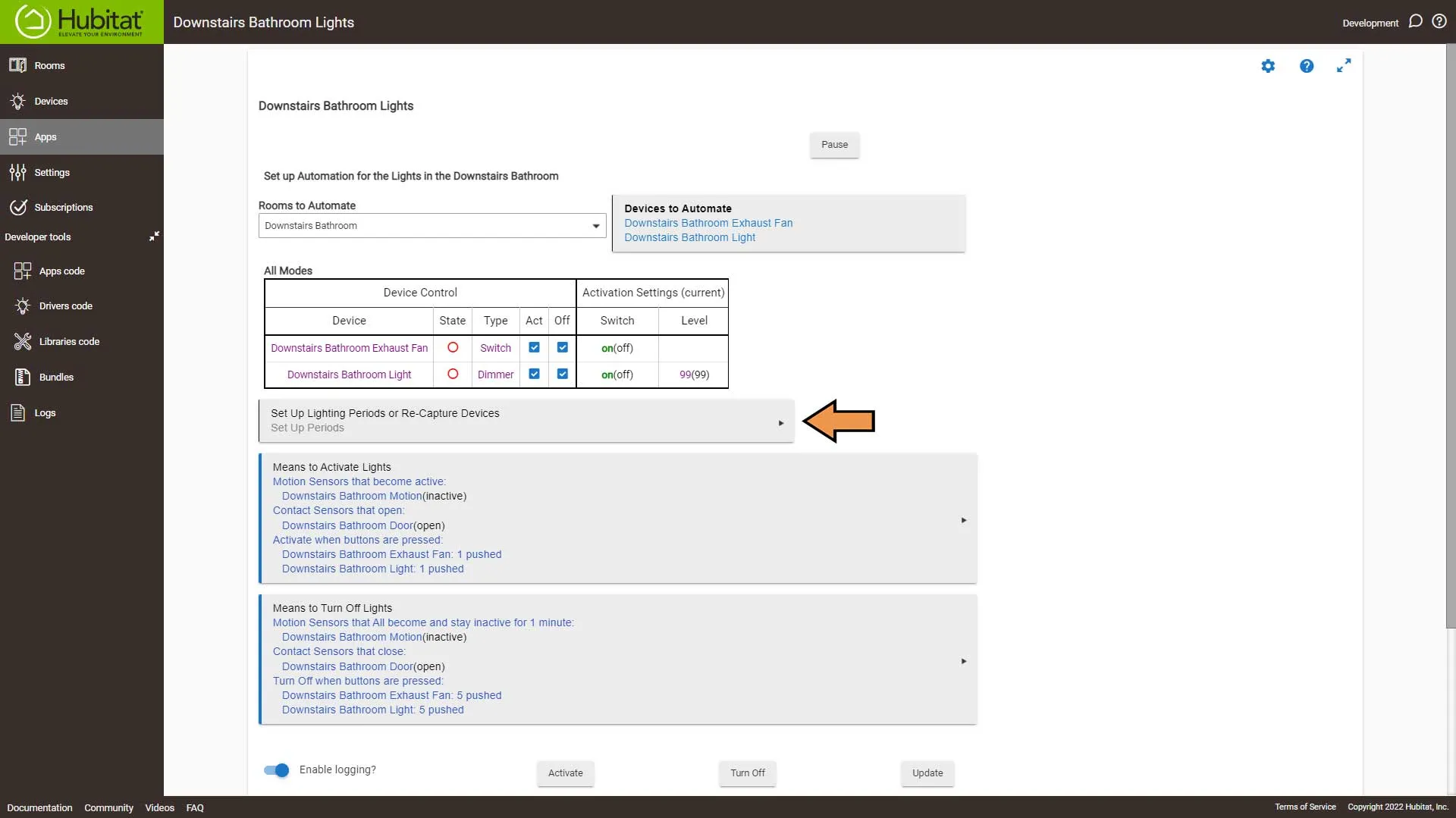Click the blue help question icon
1456x818 pixels.
[1307, 66]
